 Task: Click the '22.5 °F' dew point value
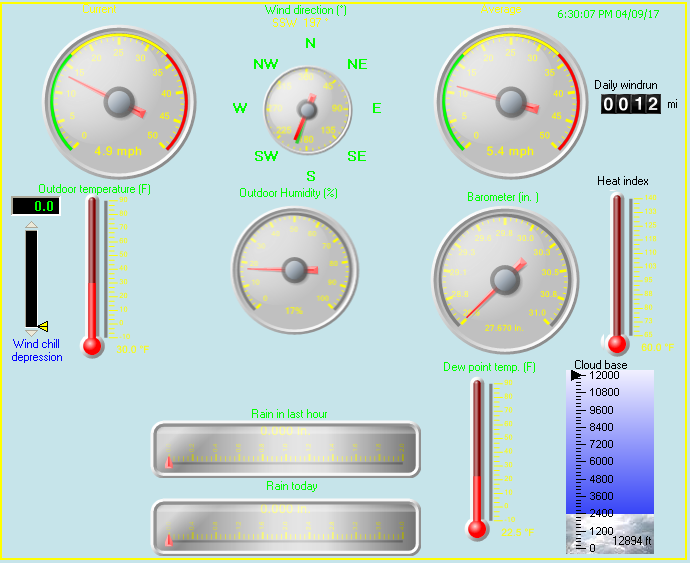pos(518,533)
